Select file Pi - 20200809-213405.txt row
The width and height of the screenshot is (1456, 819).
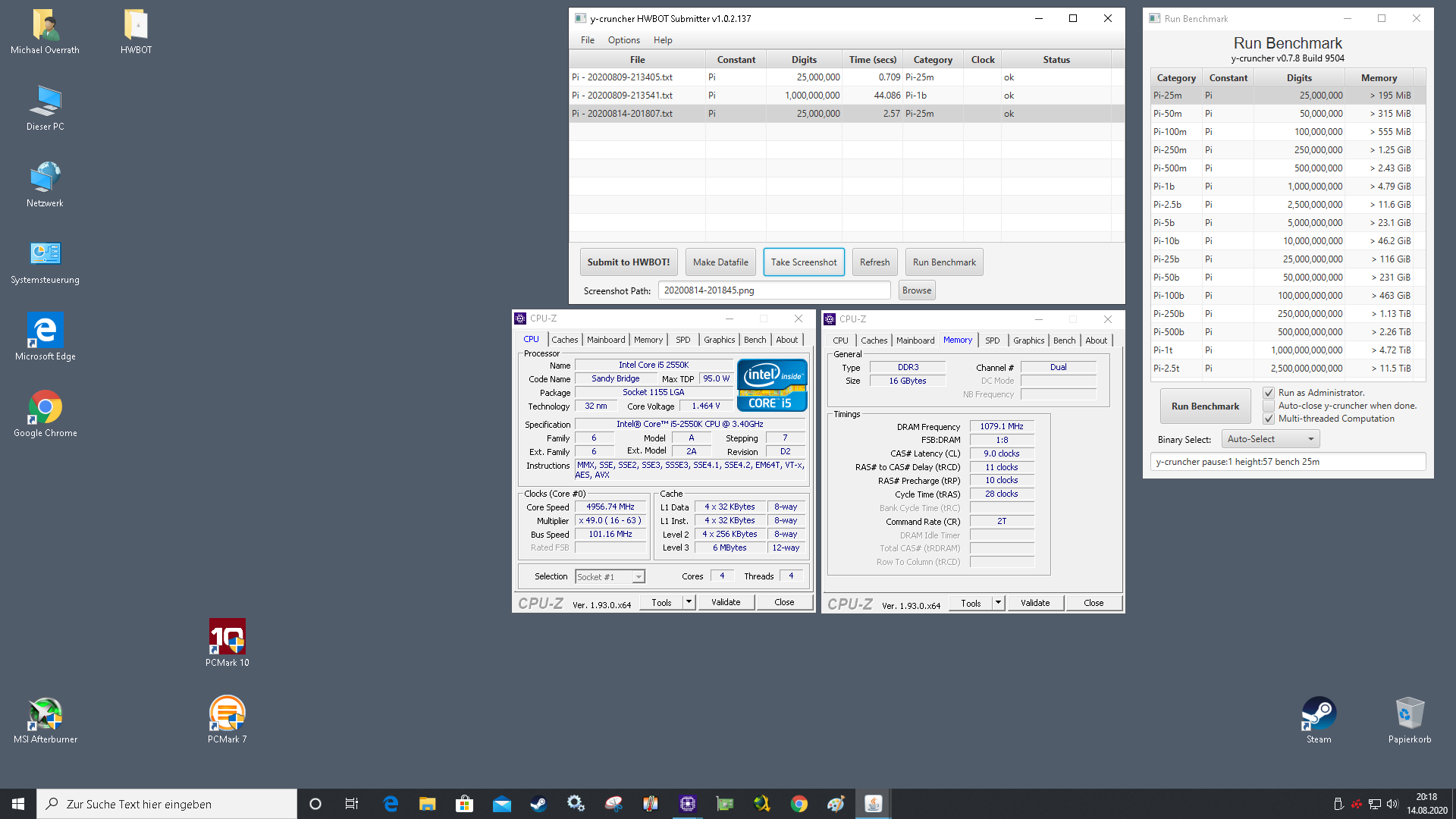point(846,77)
